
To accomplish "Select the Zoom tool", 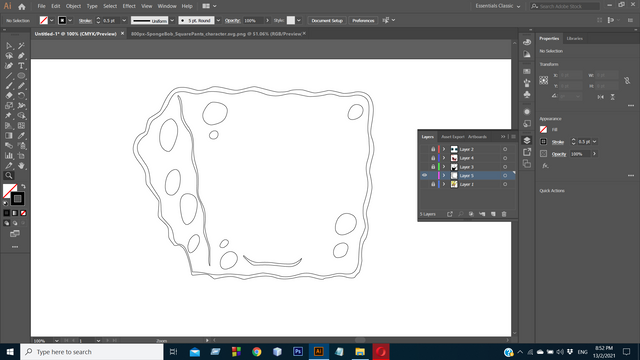I will pos(9,176).
